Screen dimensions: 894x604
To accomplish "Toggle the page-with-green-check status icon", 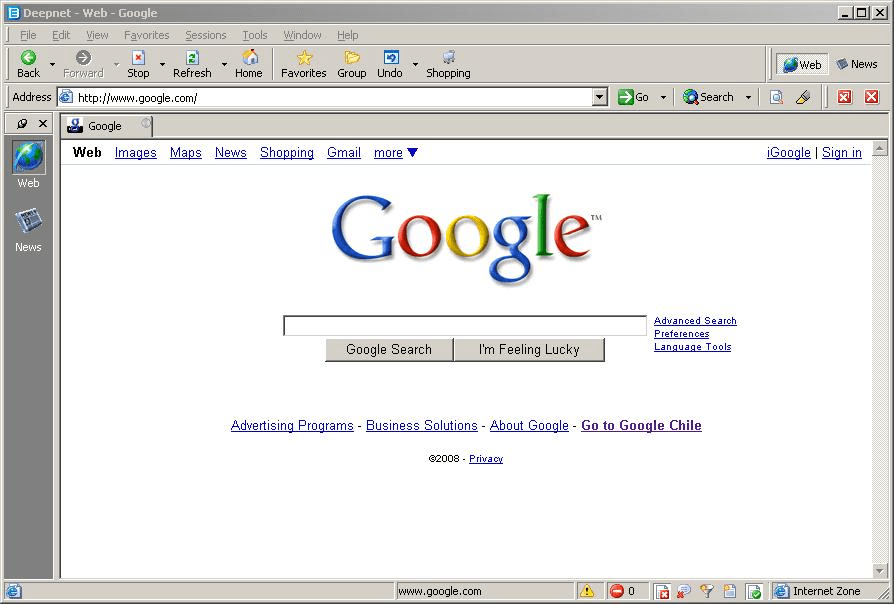I will click(754, 591).
